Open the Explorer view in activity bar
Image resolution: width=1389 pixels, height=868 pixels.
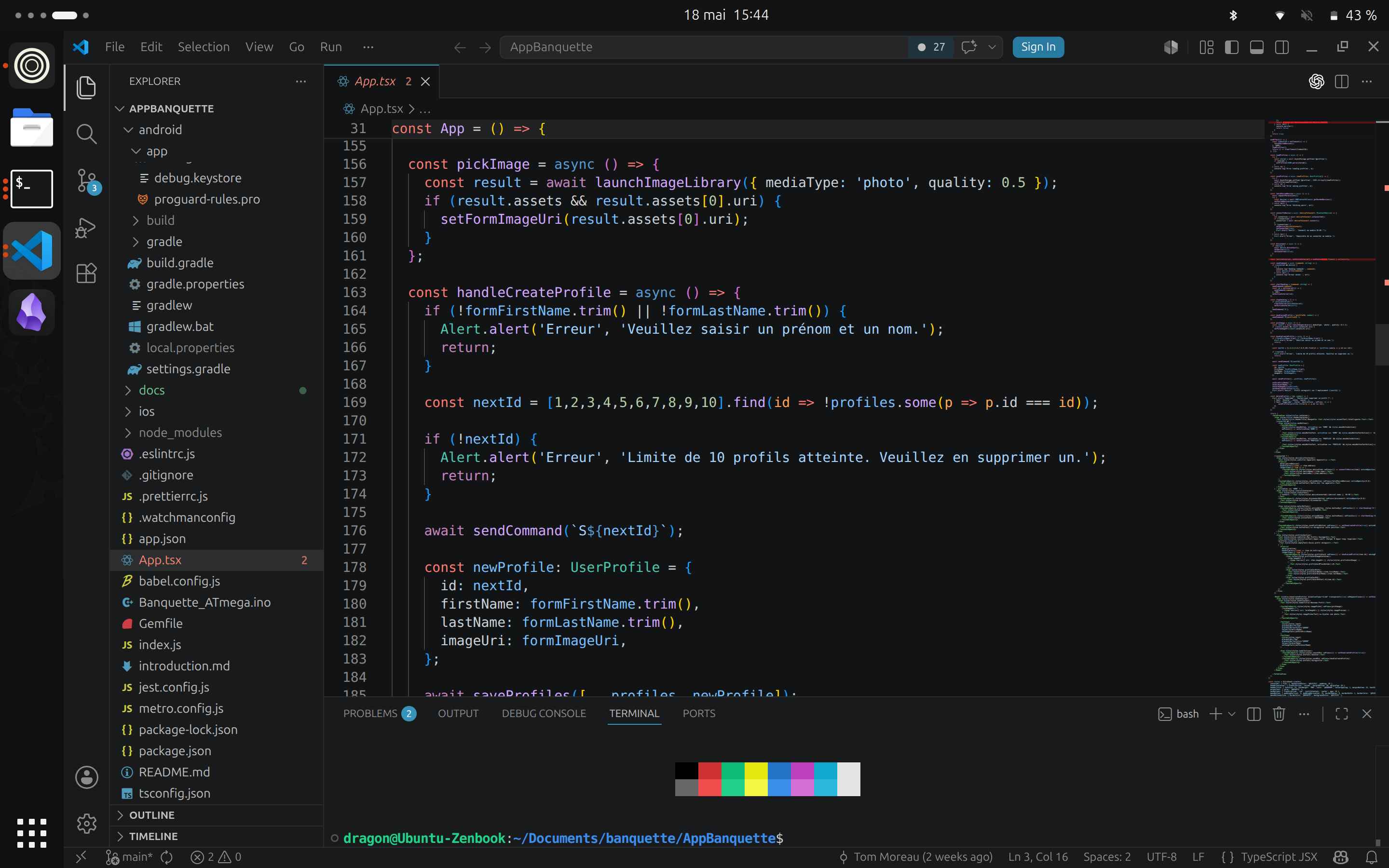point(86,87)
